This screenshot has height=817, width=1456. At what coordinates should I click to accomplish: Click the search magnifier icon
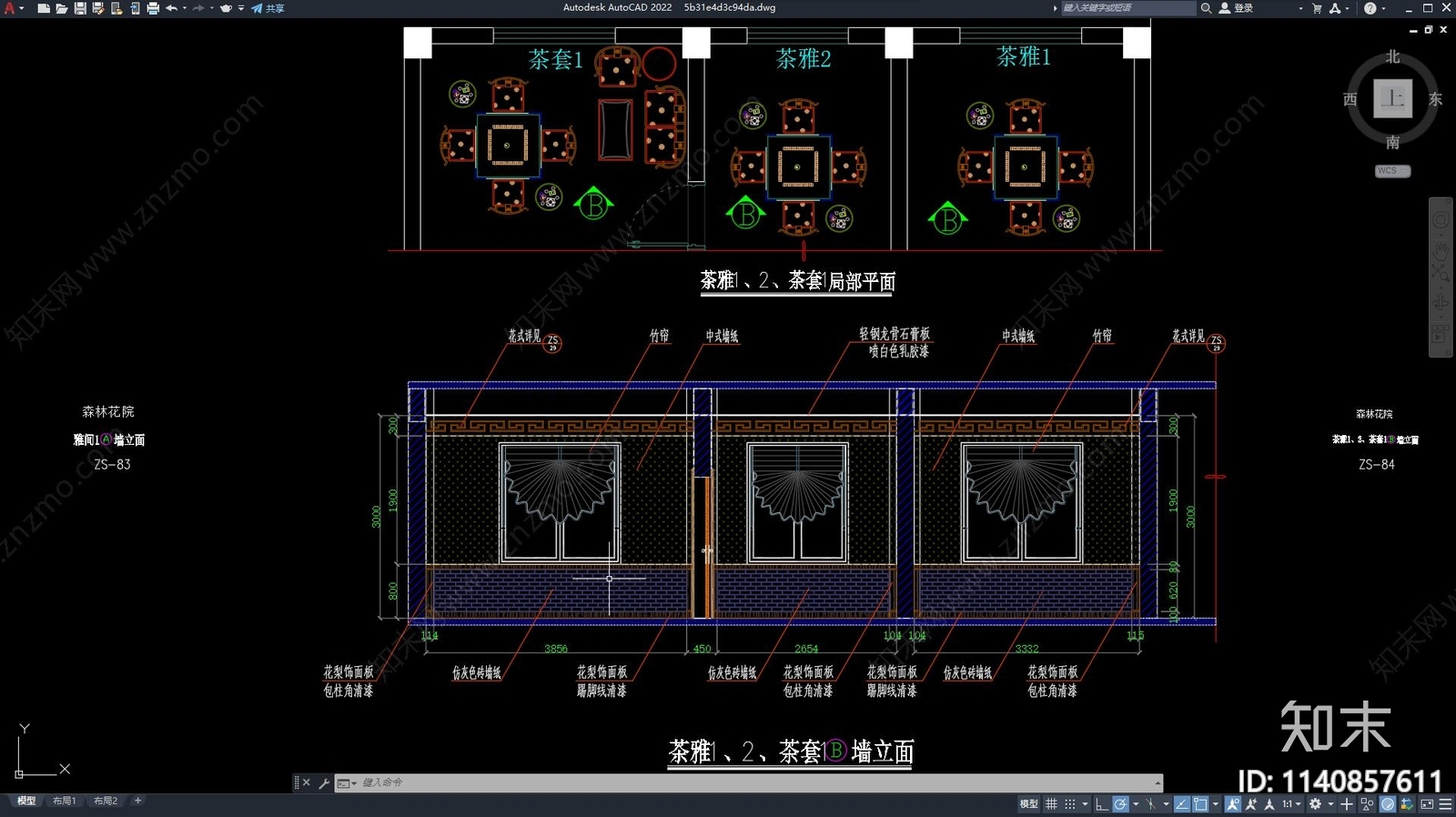[x=1206, y=8]
